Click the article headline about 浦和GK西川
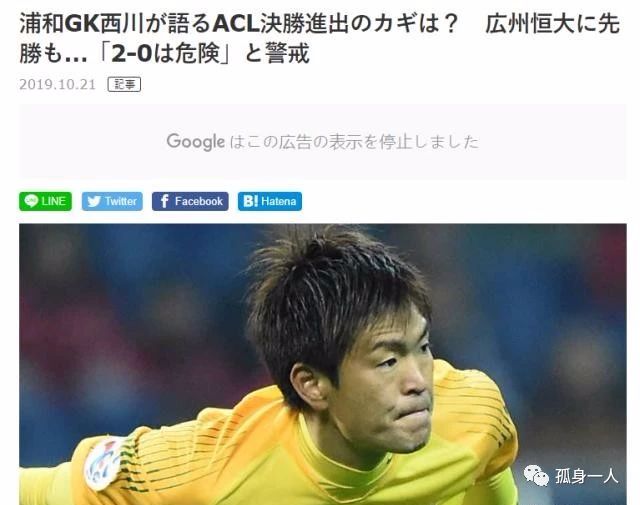The height and width of the screenshot is (505, 640). pos(320,39)
